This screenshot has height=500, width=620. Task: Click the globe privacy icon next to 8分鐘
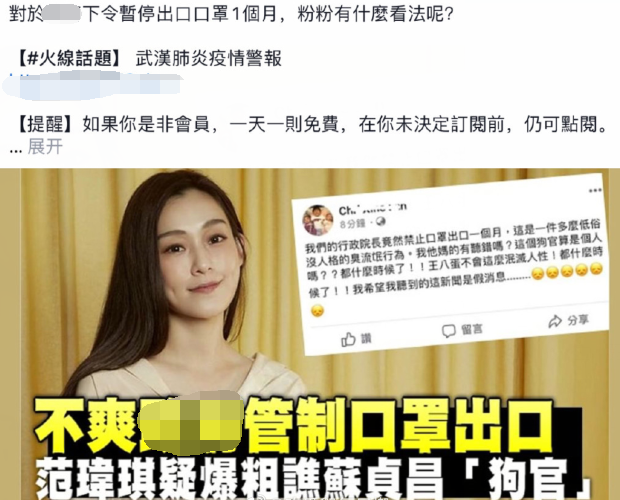381,221
